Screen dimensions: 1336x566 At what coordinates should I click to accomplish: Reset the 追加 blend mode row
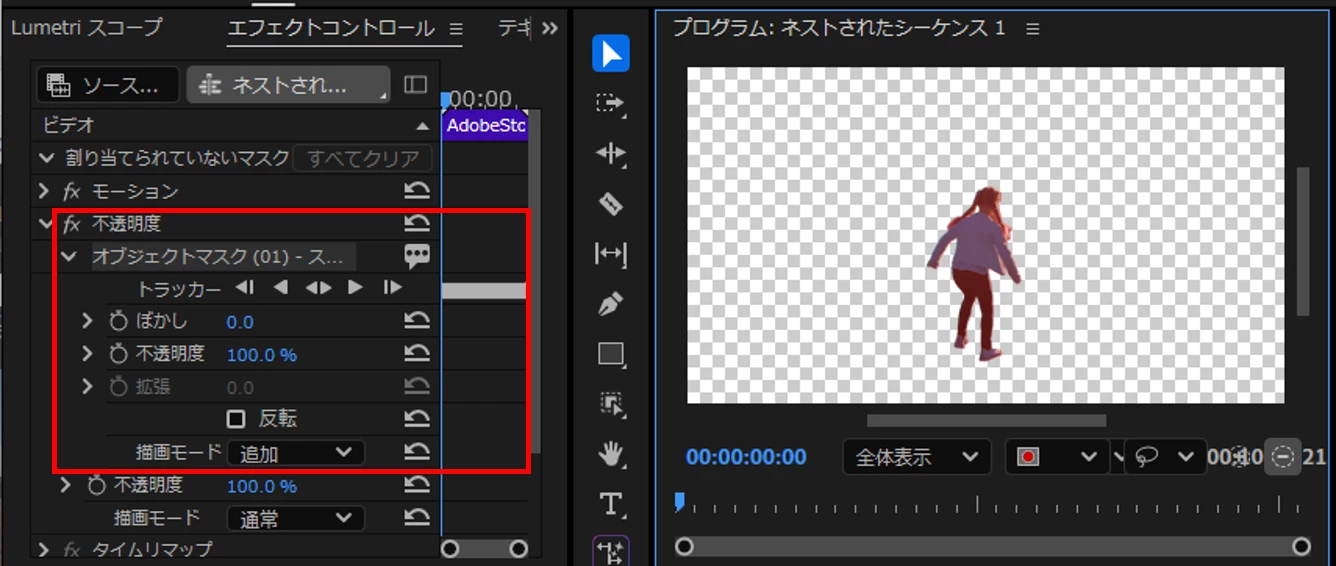(x=417, y=453)
